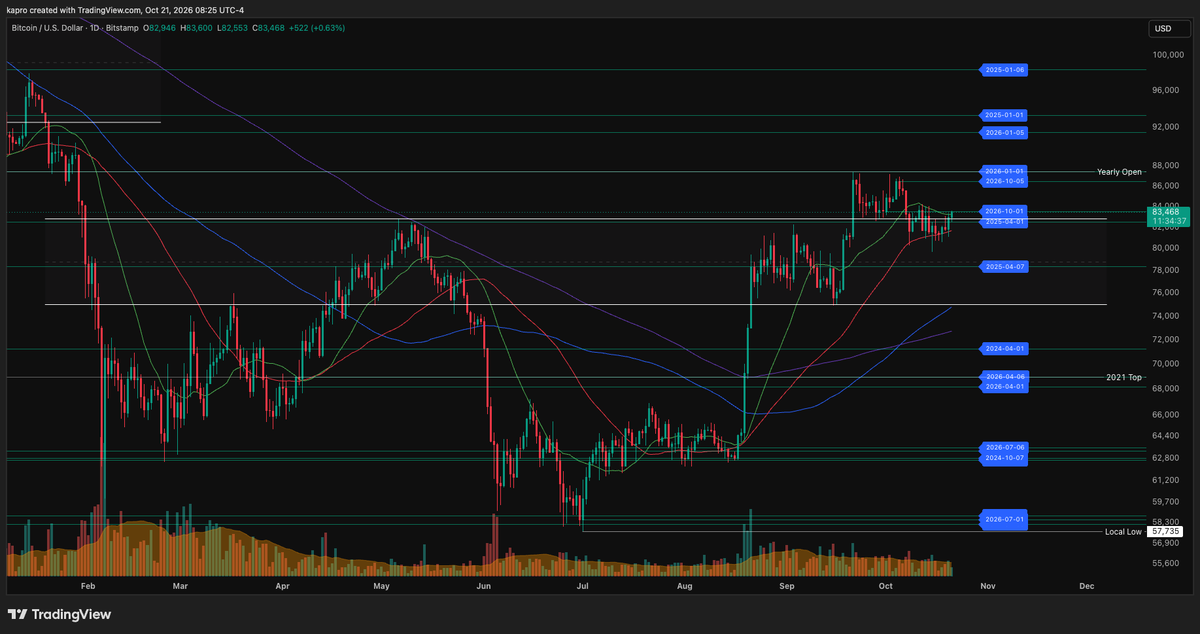This screenshot has height=634, width=1200.
Task: Select the 2026-04-01 level label
Action: click(x=1005, y=386)
